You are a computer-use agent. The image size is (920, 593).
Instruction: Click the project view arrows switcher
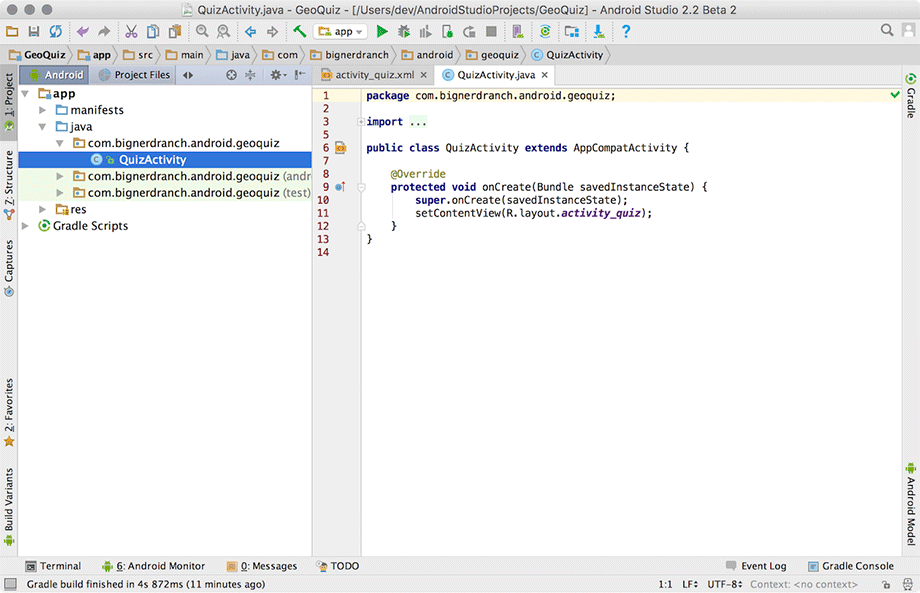pyautogui.click(x=188, y=75)
